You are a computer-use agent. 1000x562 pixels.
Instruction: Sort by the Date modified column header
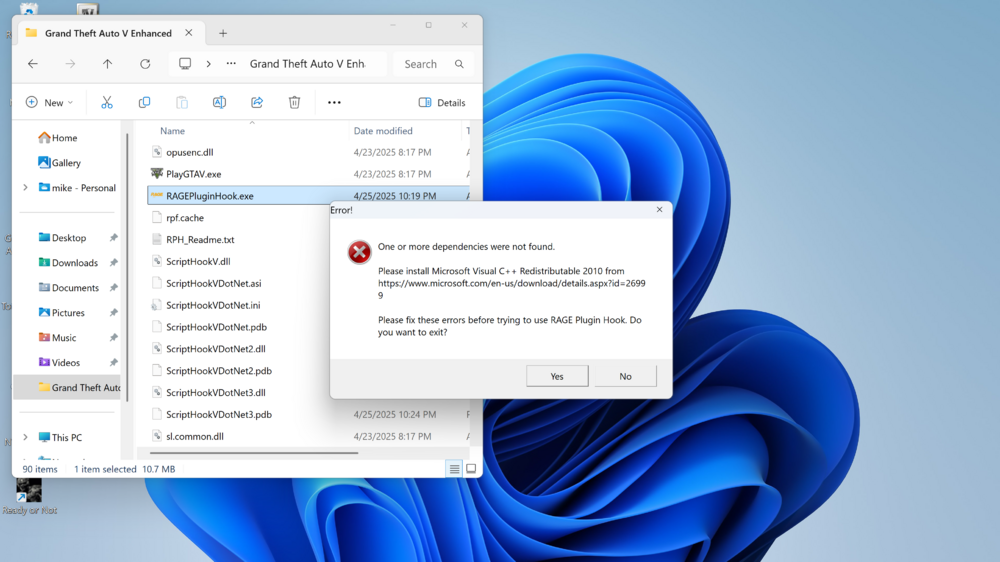pyautogui.click(x=383, y=131)
